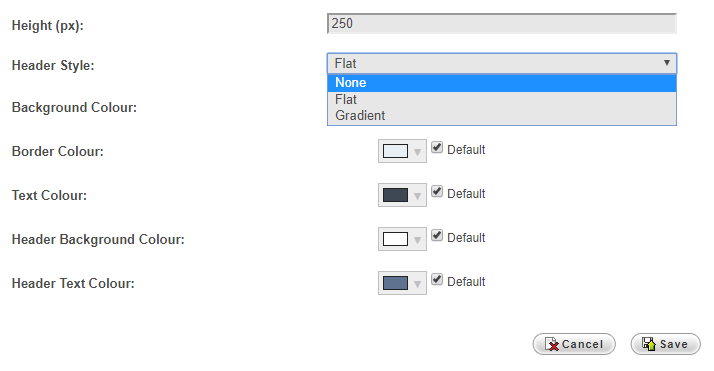714x371 pixels.
Task: Click the Save button
Action: pos(665,344)
